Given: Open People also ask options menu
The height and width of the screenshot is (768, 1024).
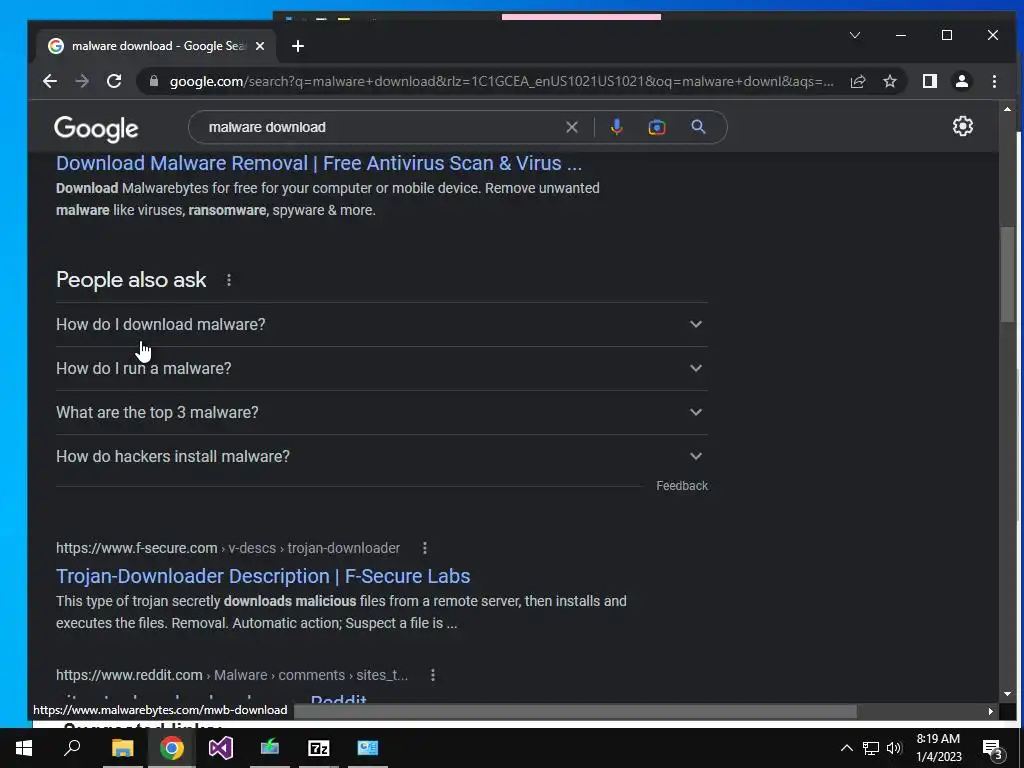Looking at the screenshot, I should tap(229, 280).
